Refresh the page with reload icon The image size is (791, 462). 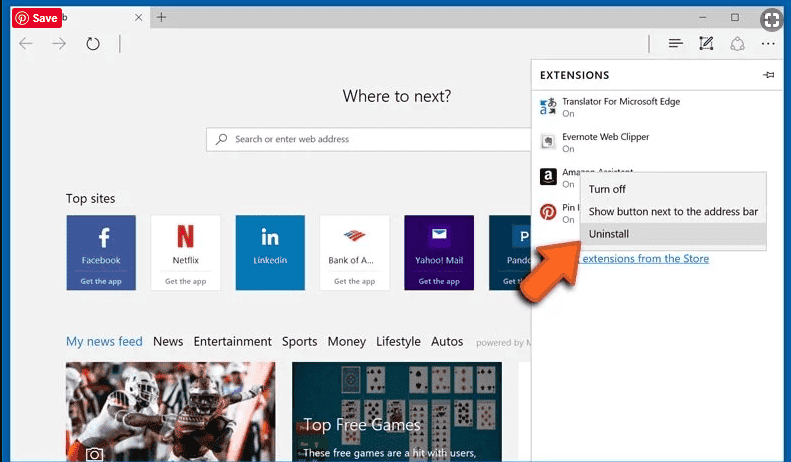93,44
